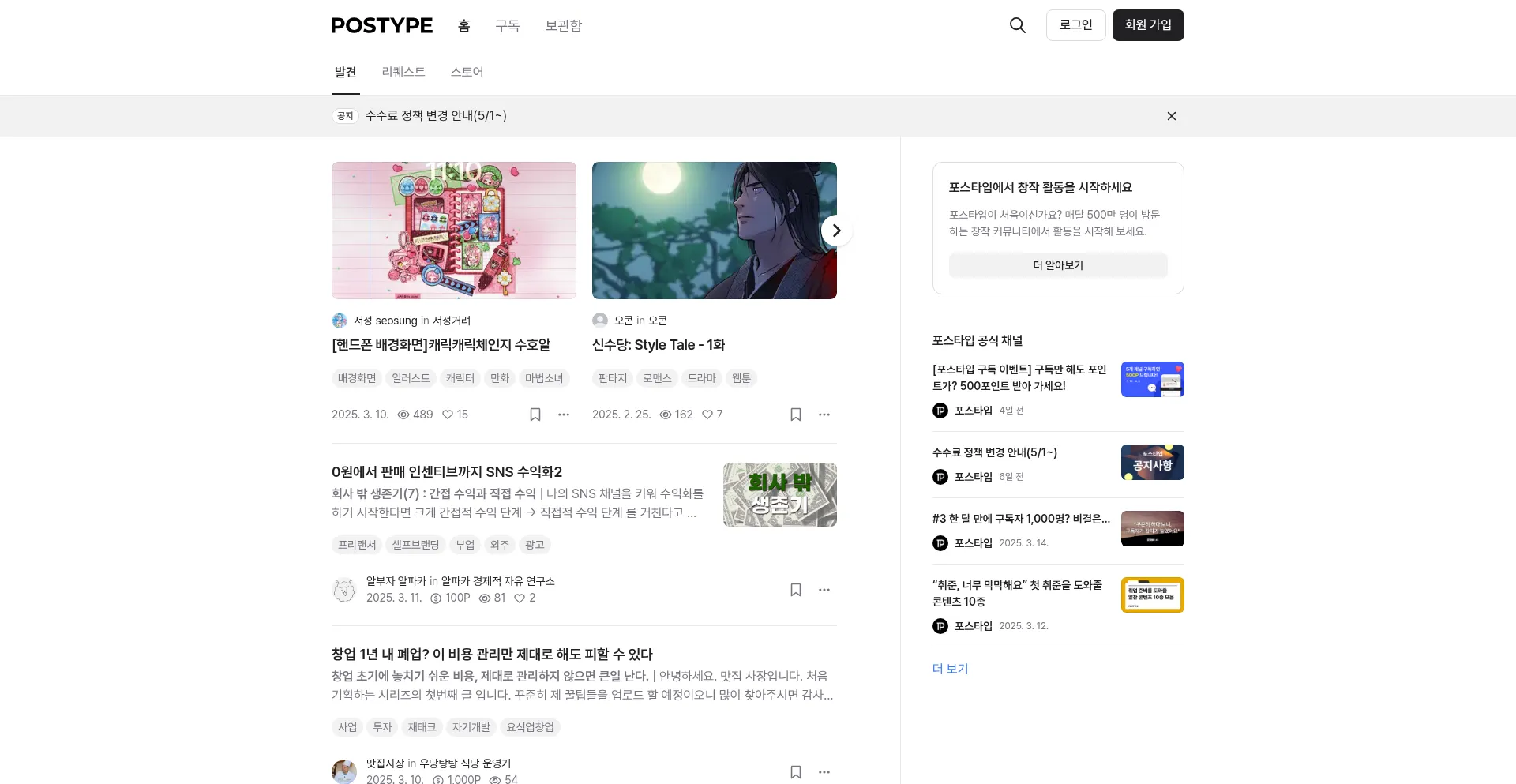Open the 신수당 moonlit webtoon thumbnail
1516x784 pixels.
point(715,231)
